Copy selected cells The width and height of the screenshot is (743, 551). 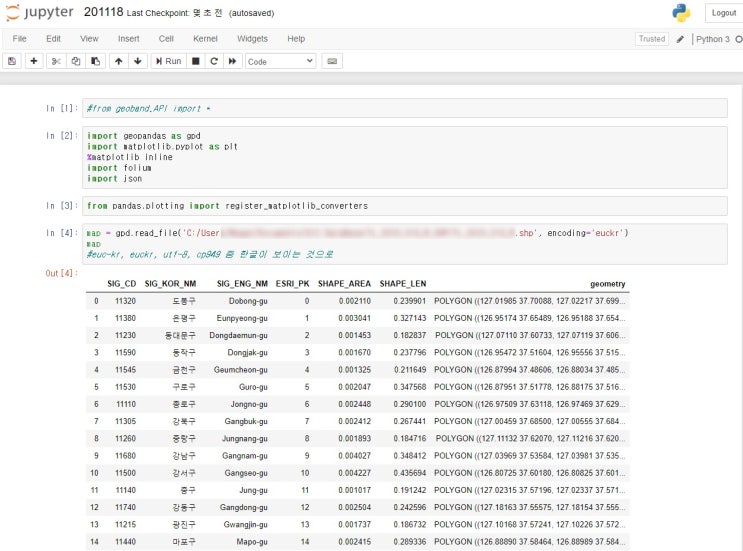click(76, 61)
